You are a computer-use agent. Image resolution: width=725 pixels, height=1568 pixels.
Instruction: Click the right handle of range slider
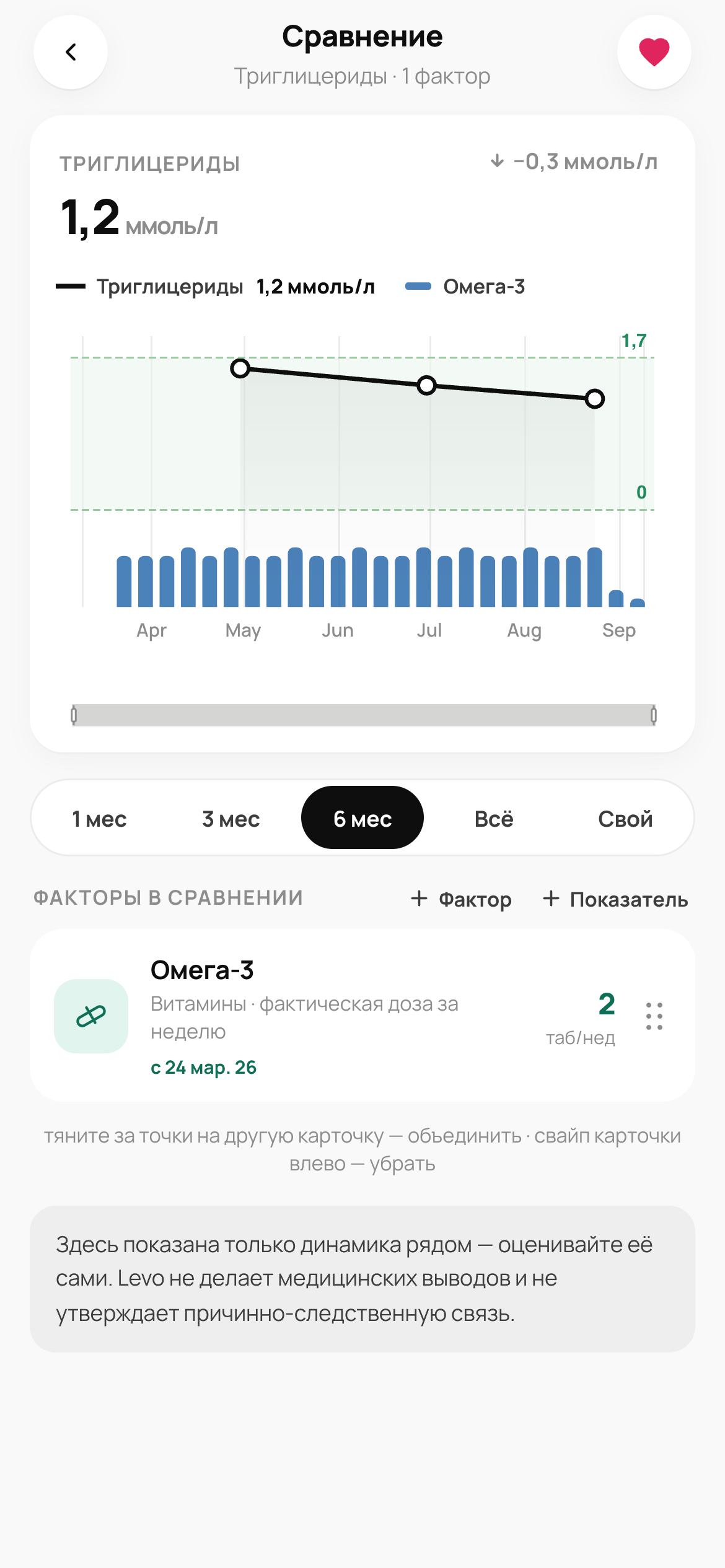(654, 715)
